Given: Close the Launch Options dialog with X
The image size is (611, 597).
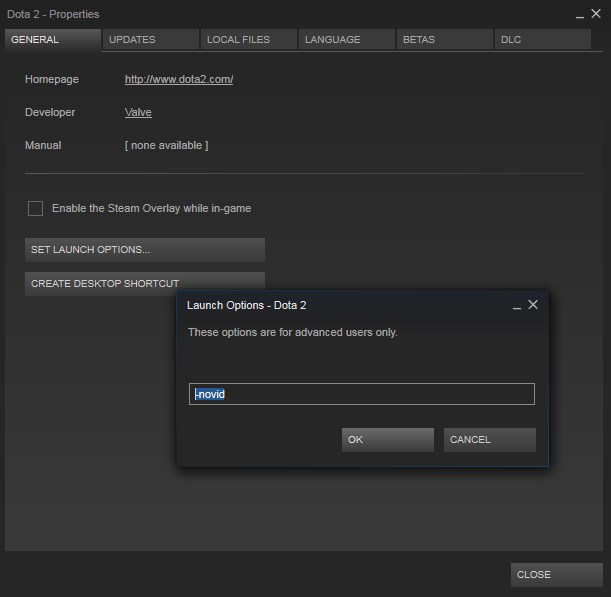Looking at the screenshot, I should pos(533,305).
